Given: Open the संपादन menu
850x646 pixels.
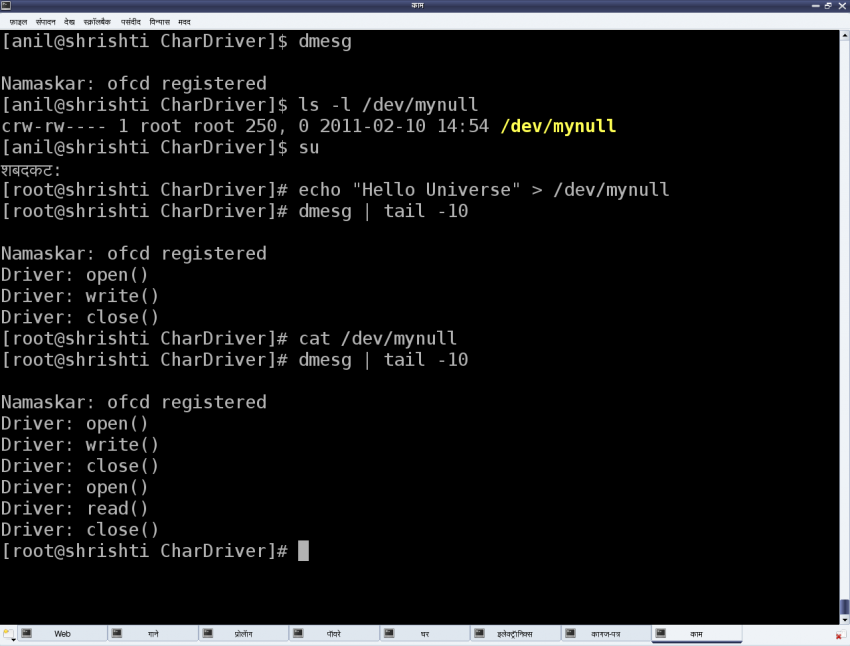Looking at the screenshot, I should pyautogui.click(x=45, y=21).
